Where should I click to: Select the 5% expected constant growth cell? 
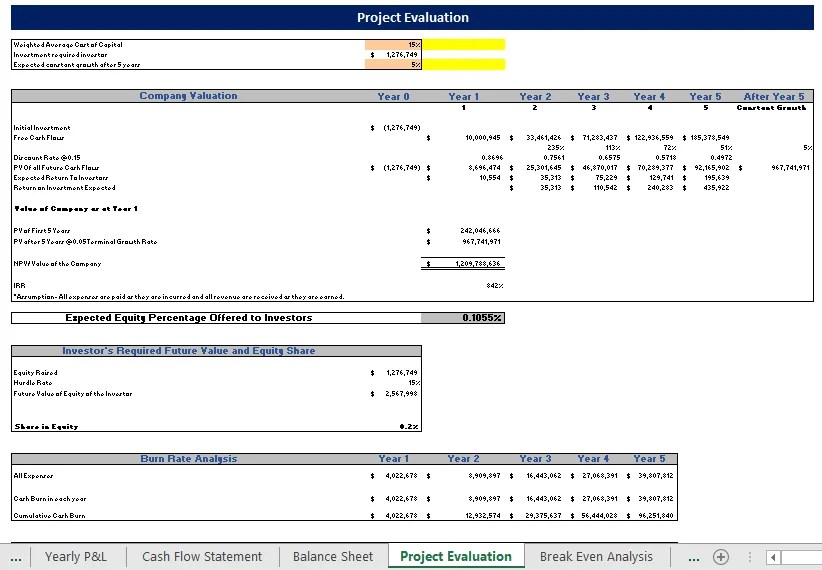coord(393,64)
